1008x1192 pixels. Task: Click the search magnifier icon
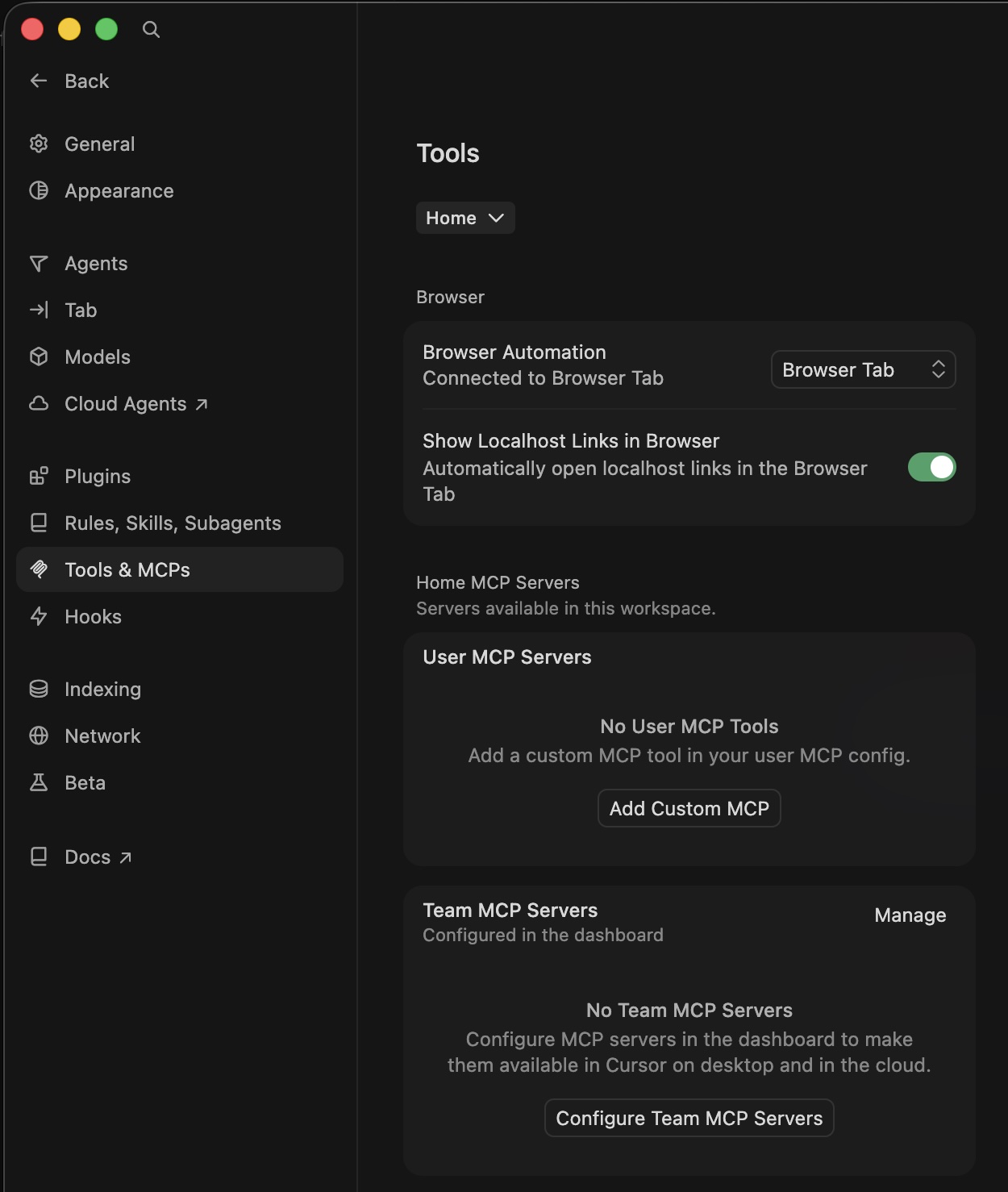151,30
